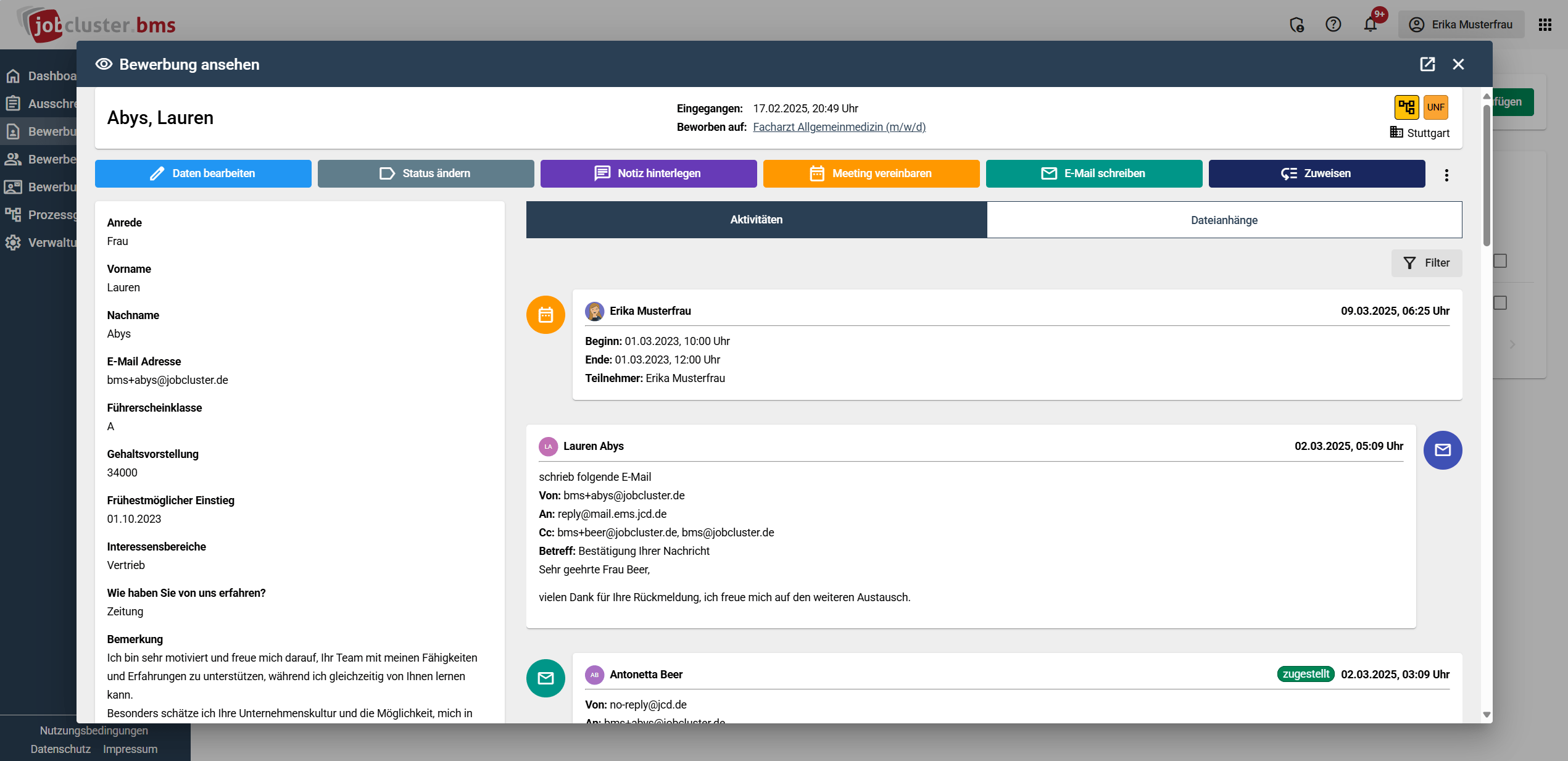Switch to the Dateianhänge tab
The width and height of the screenshot is (1568, 761).
1224,220
